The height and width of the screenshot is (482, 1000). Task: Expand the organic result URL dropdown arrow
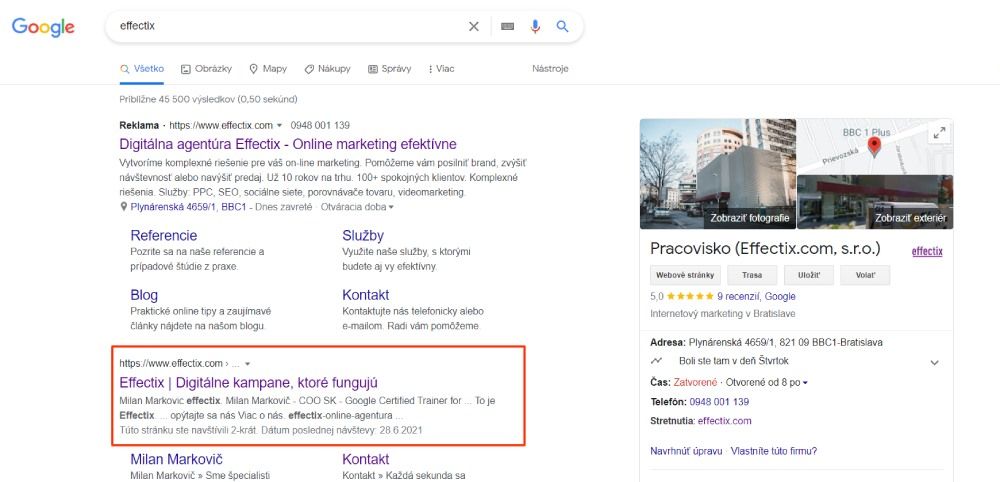coord(247,364)
